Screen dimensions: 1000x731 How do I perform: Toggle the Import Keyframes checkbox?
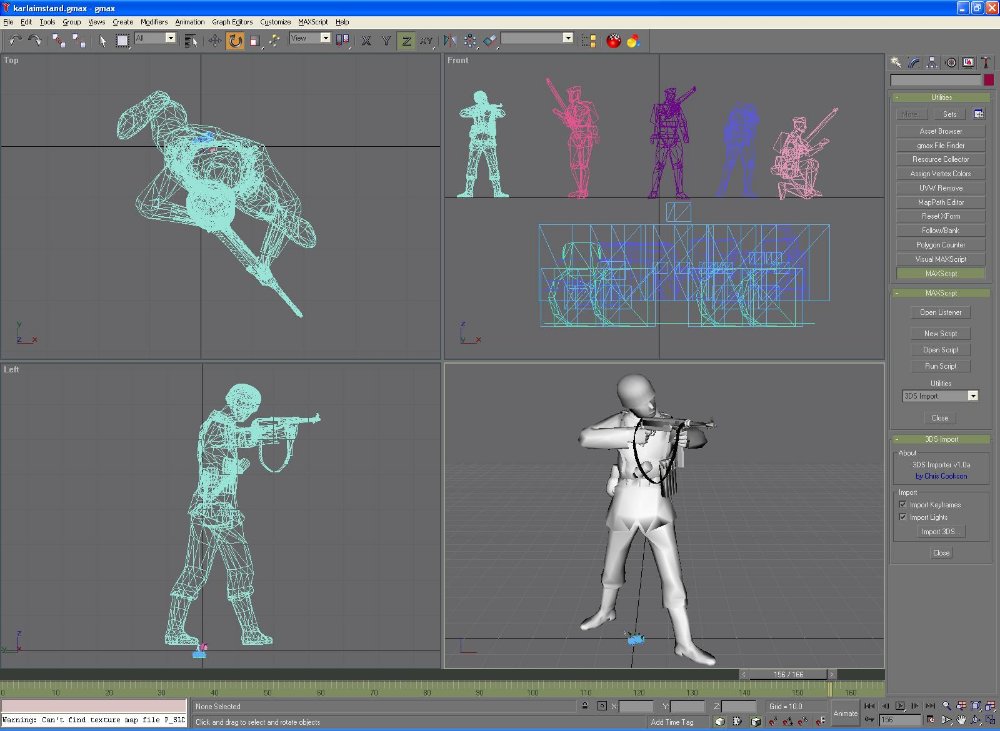click(903, 504)
